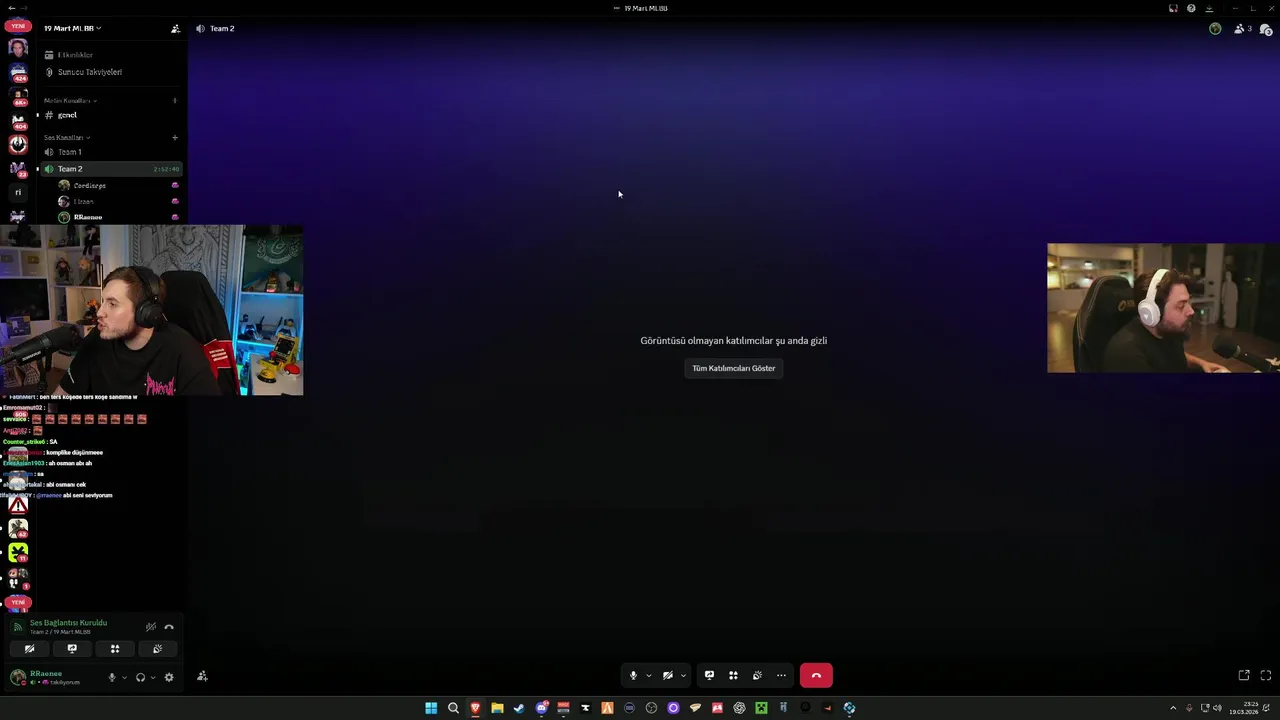Open the server with 424 badge
This screenshot has width=1280, height=720.
(x=18, y=71)
